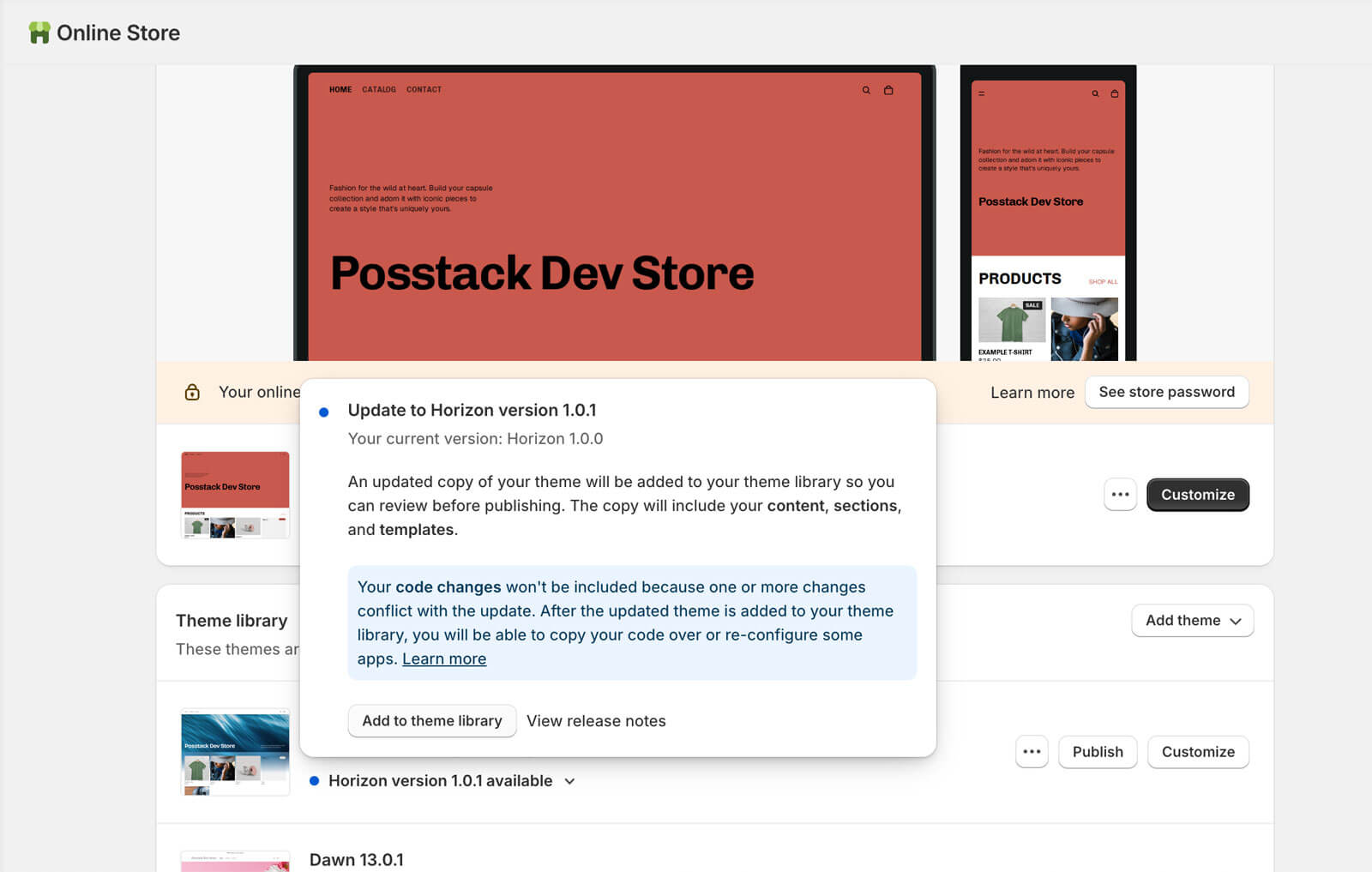This screenshot has width=1372, height=872.
Task: Follow the Learn more link about code changes
Action: point(444,659)
